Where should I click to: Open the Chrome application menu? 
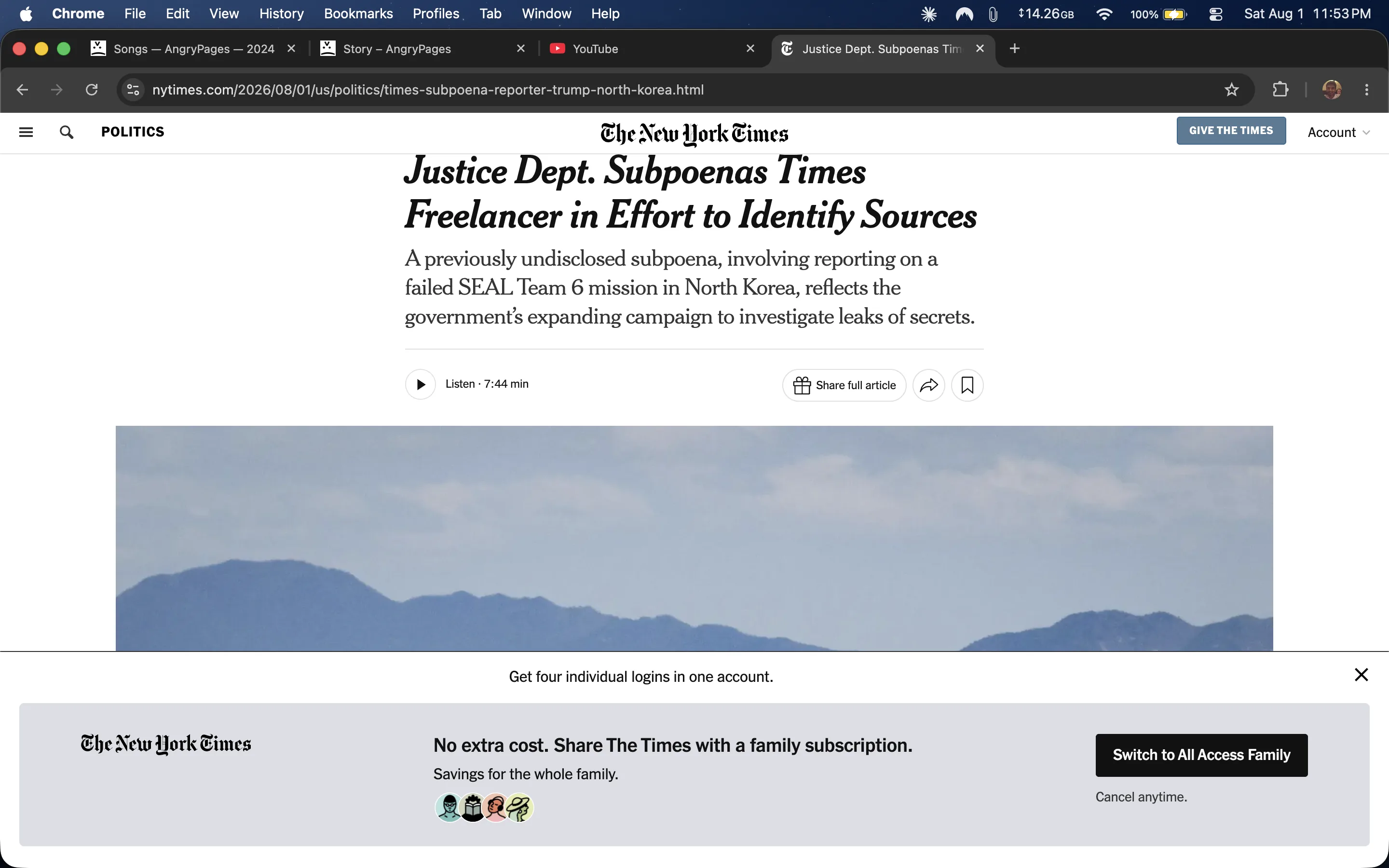[x=78, y=14]
